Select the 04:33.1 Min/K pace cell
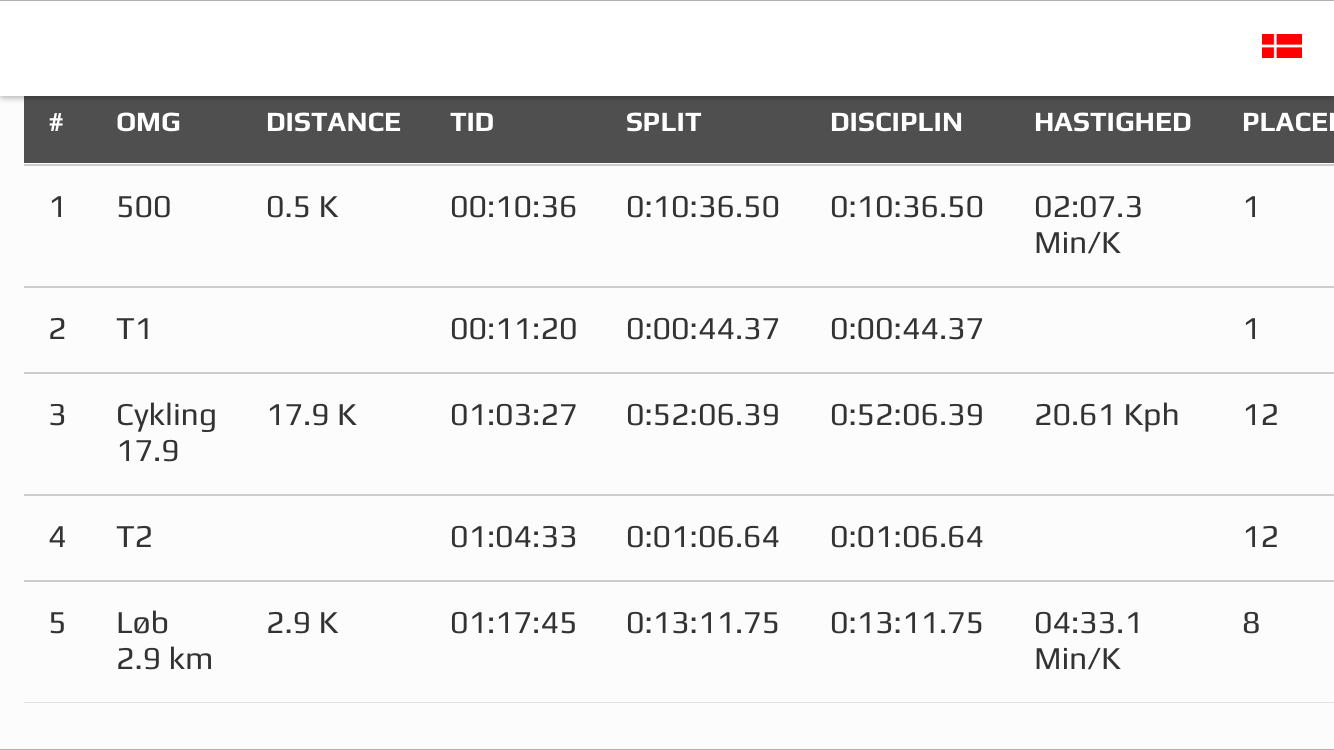Screen dimensions: 1334x750 1087,640
